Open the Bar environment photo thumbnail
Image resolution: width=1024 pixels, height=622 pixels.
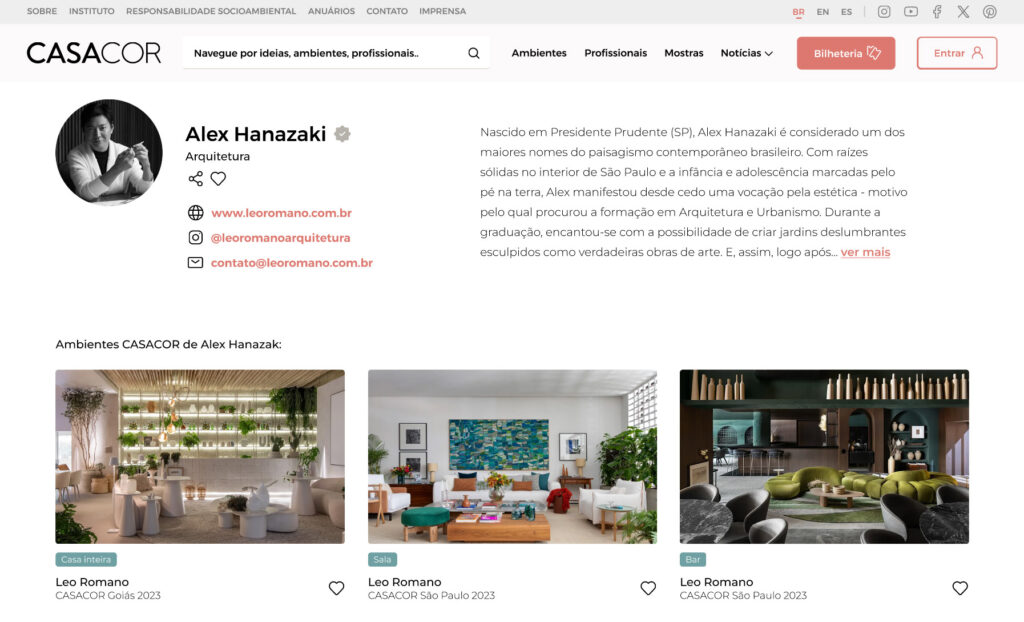point(824,457)
